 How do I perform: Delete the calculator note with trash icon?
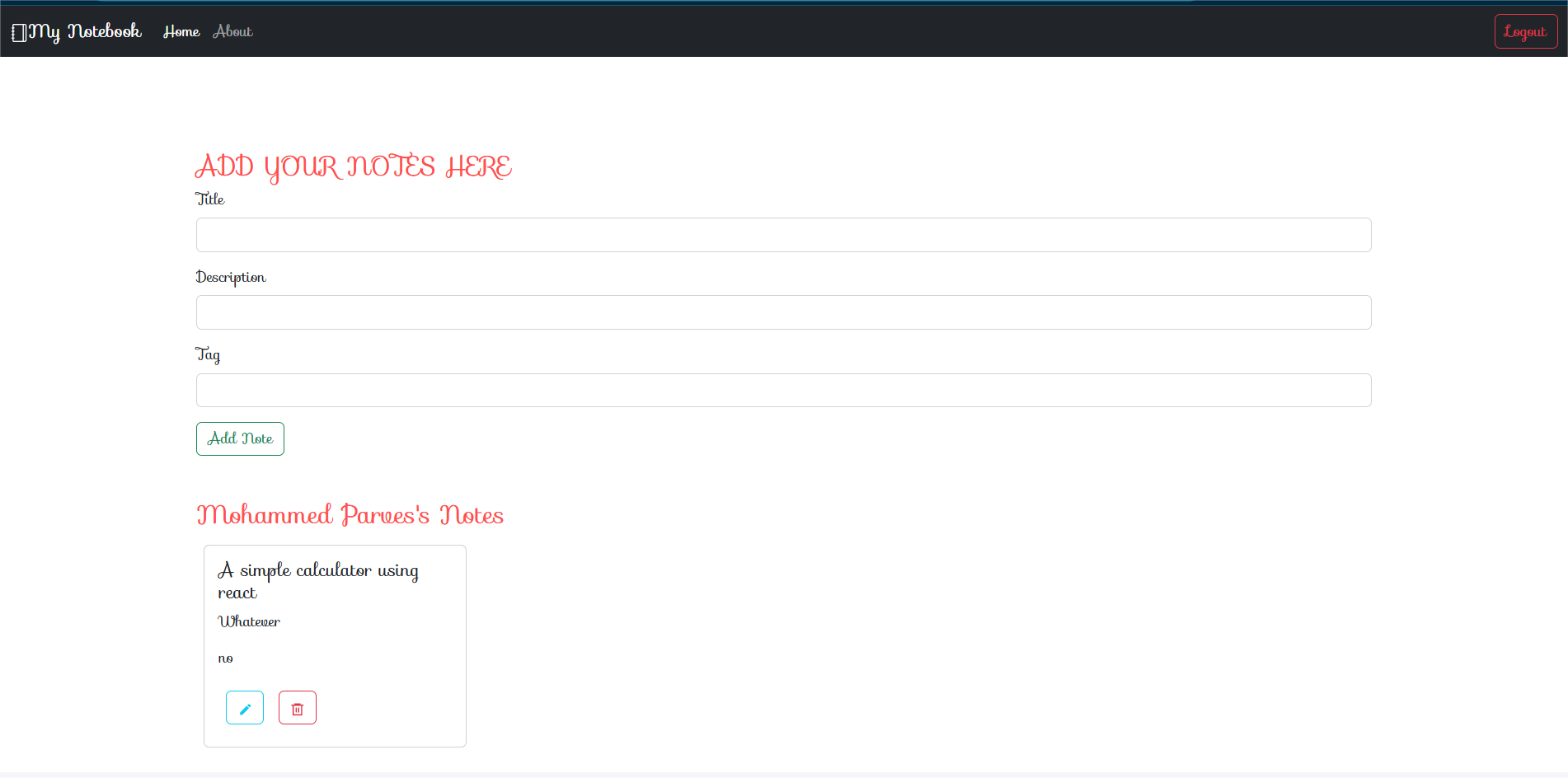[x=298, y=708]
